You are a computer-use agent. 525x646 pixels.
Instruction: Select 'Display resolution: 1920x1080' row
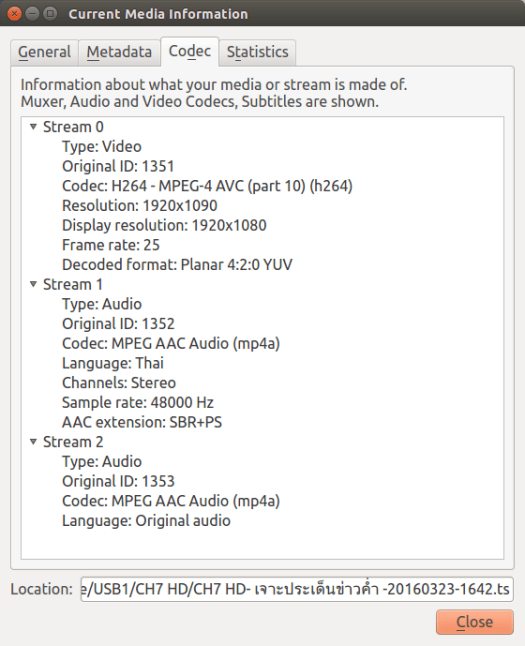[x=164, y=225]
